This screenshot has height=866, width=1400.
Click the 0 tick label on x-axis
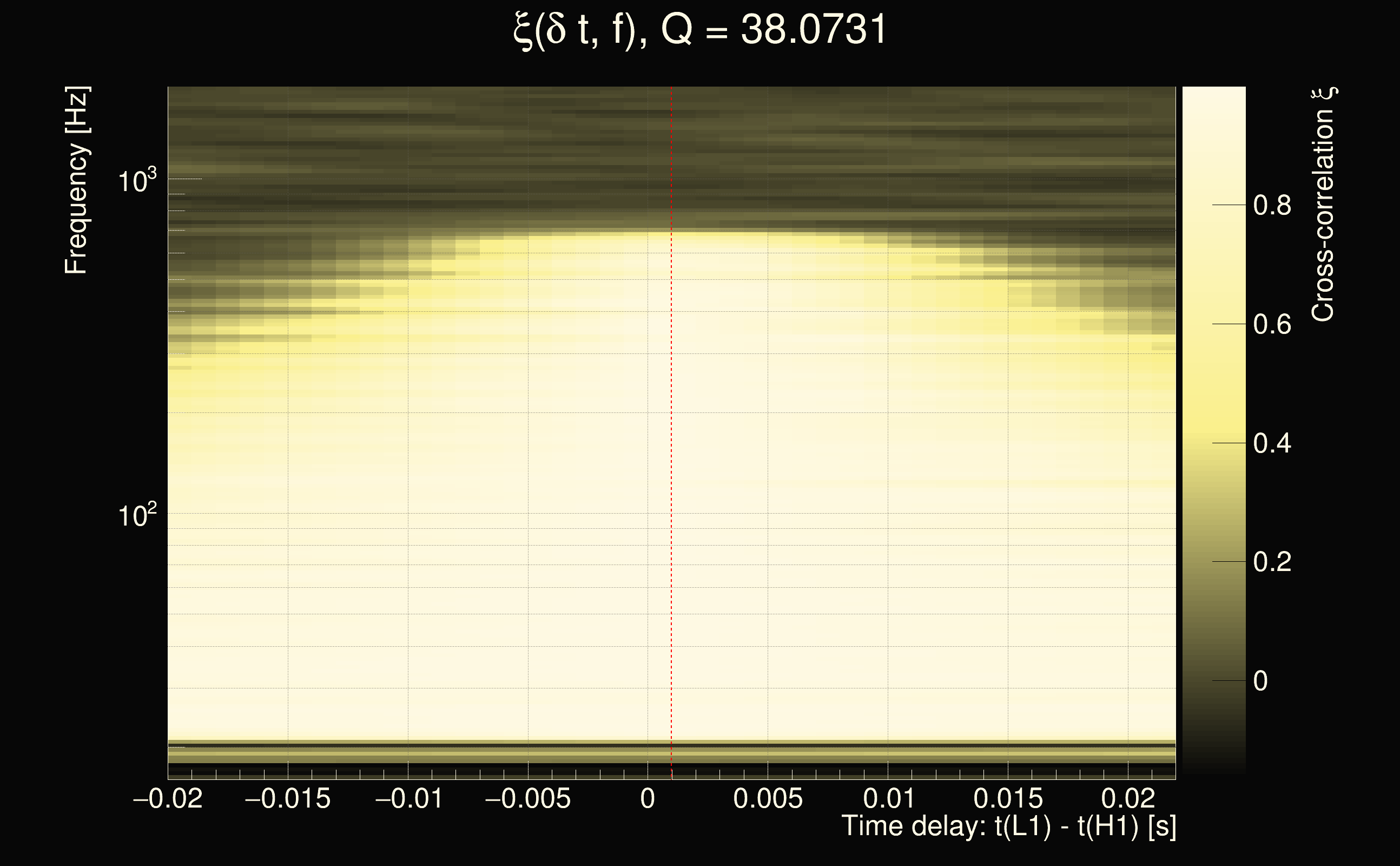[x=648, y=798]
